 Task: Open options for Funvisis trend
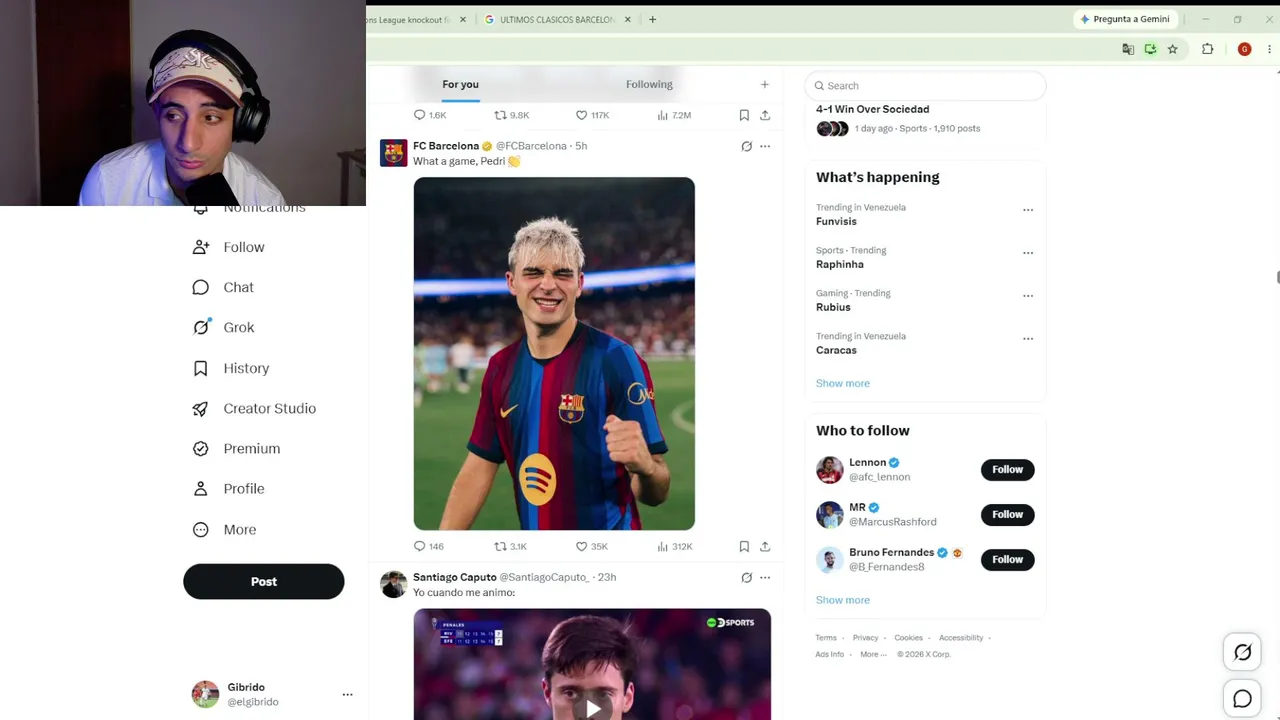1027,210
